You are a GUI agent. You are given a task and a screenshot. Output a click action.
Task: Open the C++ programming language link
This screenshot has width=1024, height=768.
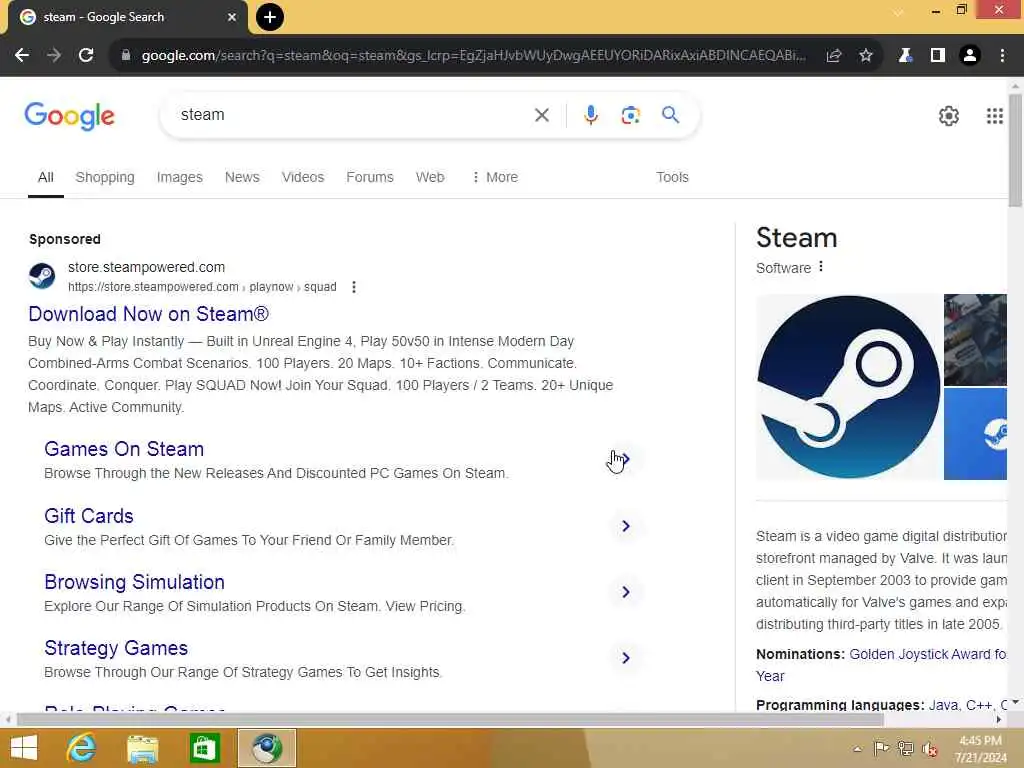tap(979, 705)
